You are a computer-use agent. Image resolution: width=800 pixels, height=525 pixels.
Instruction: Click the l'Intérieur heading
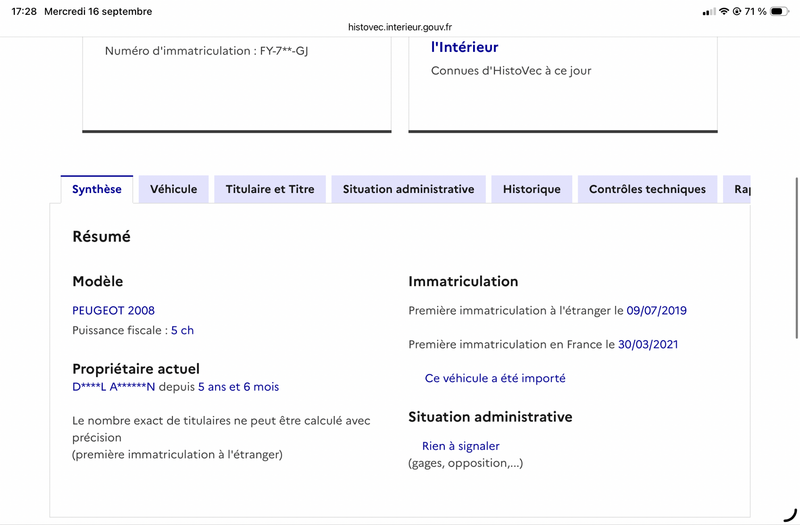[464, 47]
